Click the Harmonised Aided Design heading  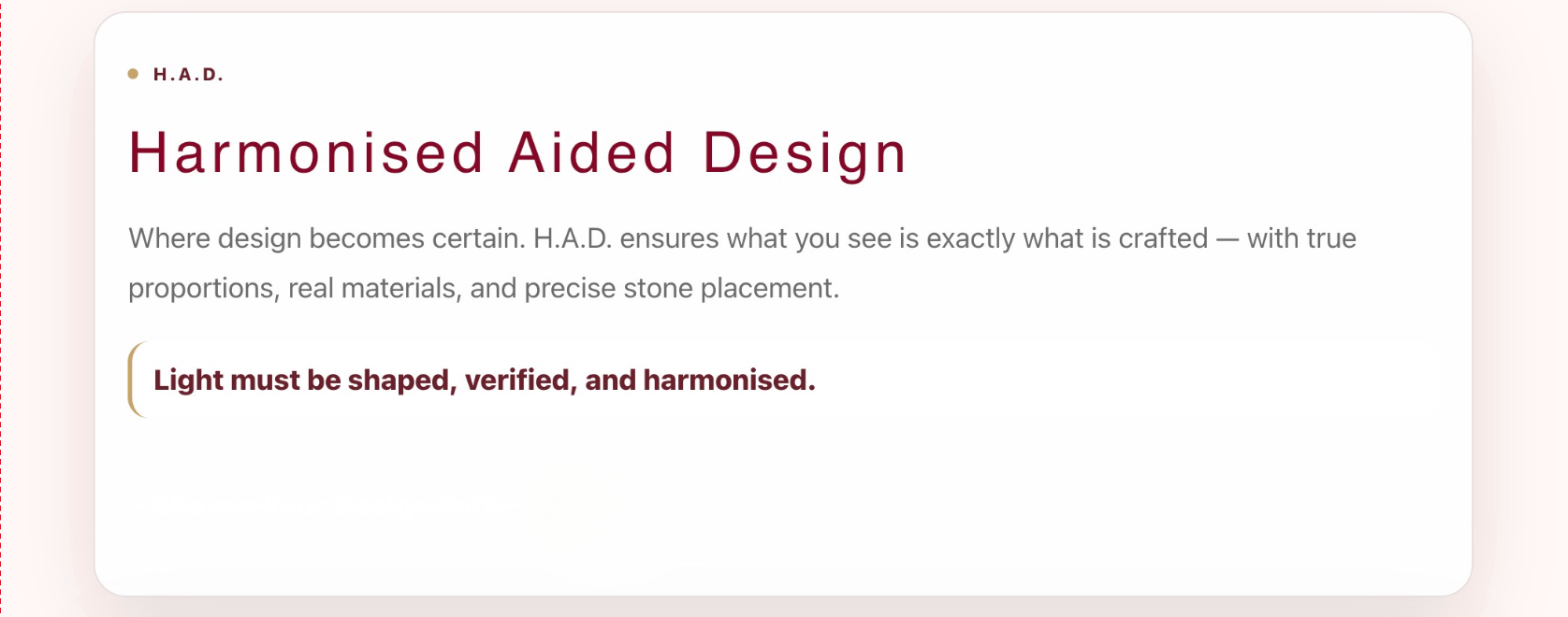(x=517, y=153)
